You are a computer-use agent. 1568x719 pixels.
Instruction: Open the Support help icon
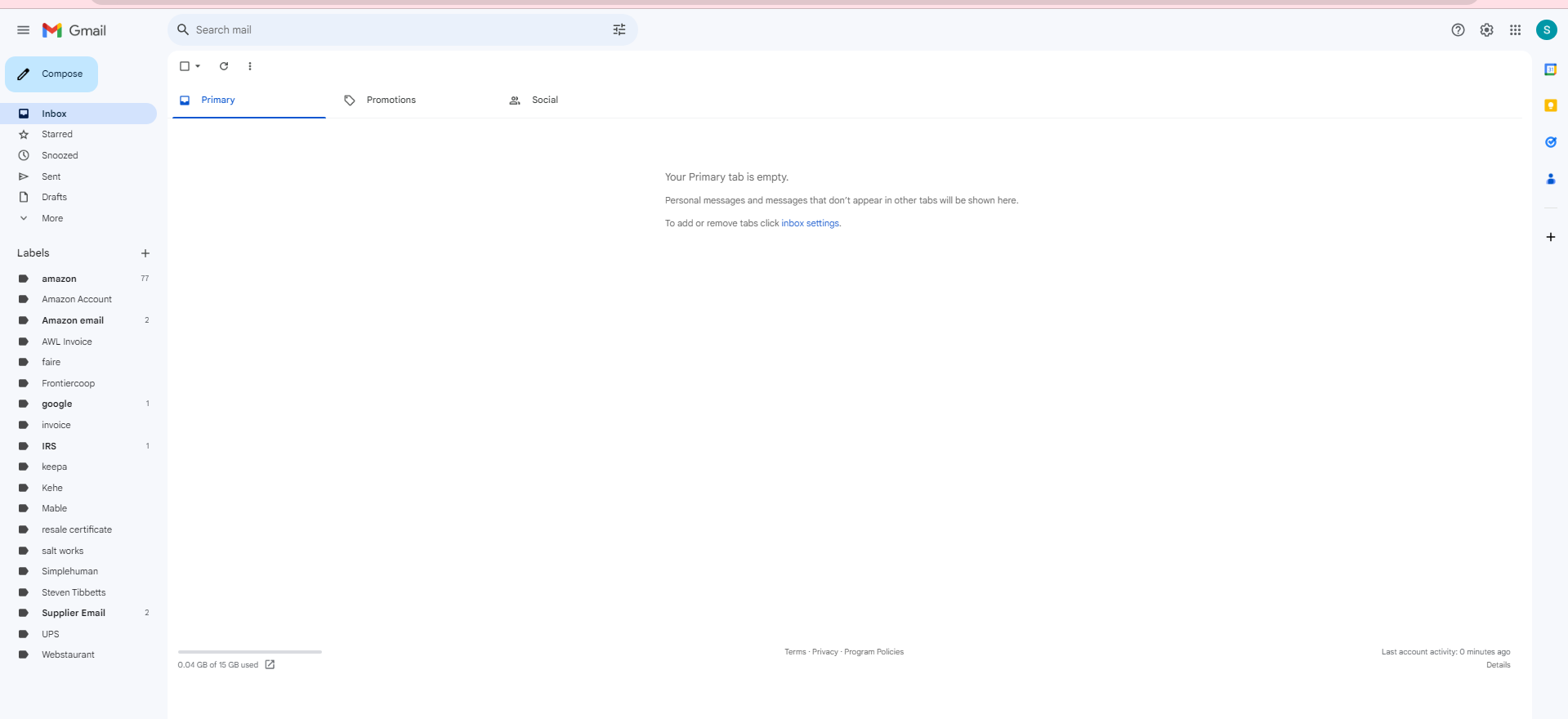click(1458, 30)
